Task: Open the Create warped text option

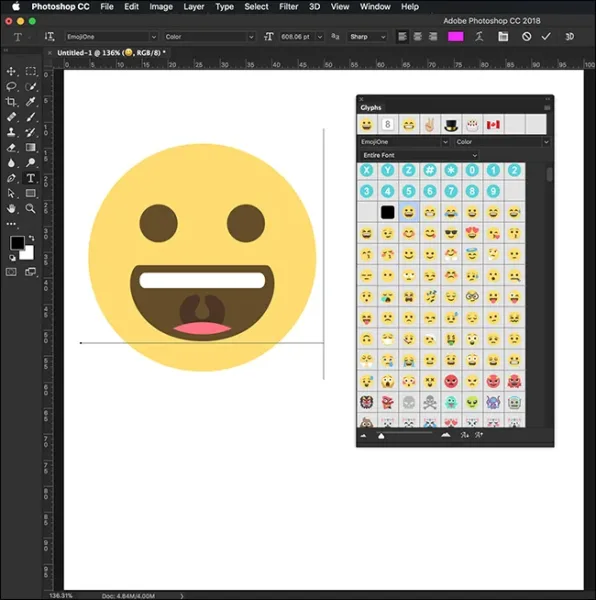Action: click(x=479, y=37)
